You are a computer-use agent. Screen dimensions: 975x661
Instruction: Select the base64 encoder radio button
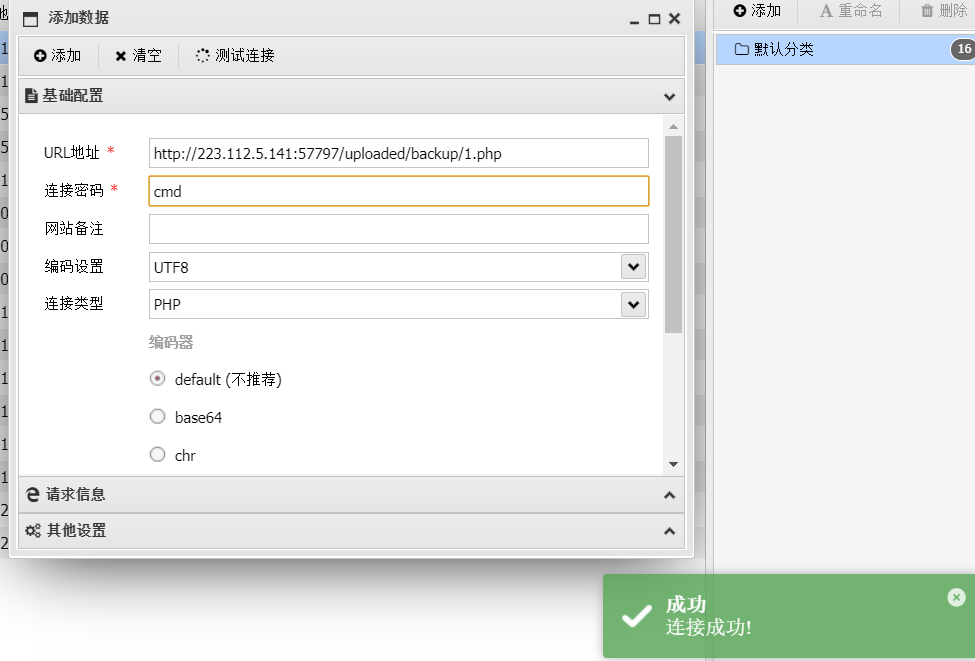pyautogui.click(x=157, y=417)
